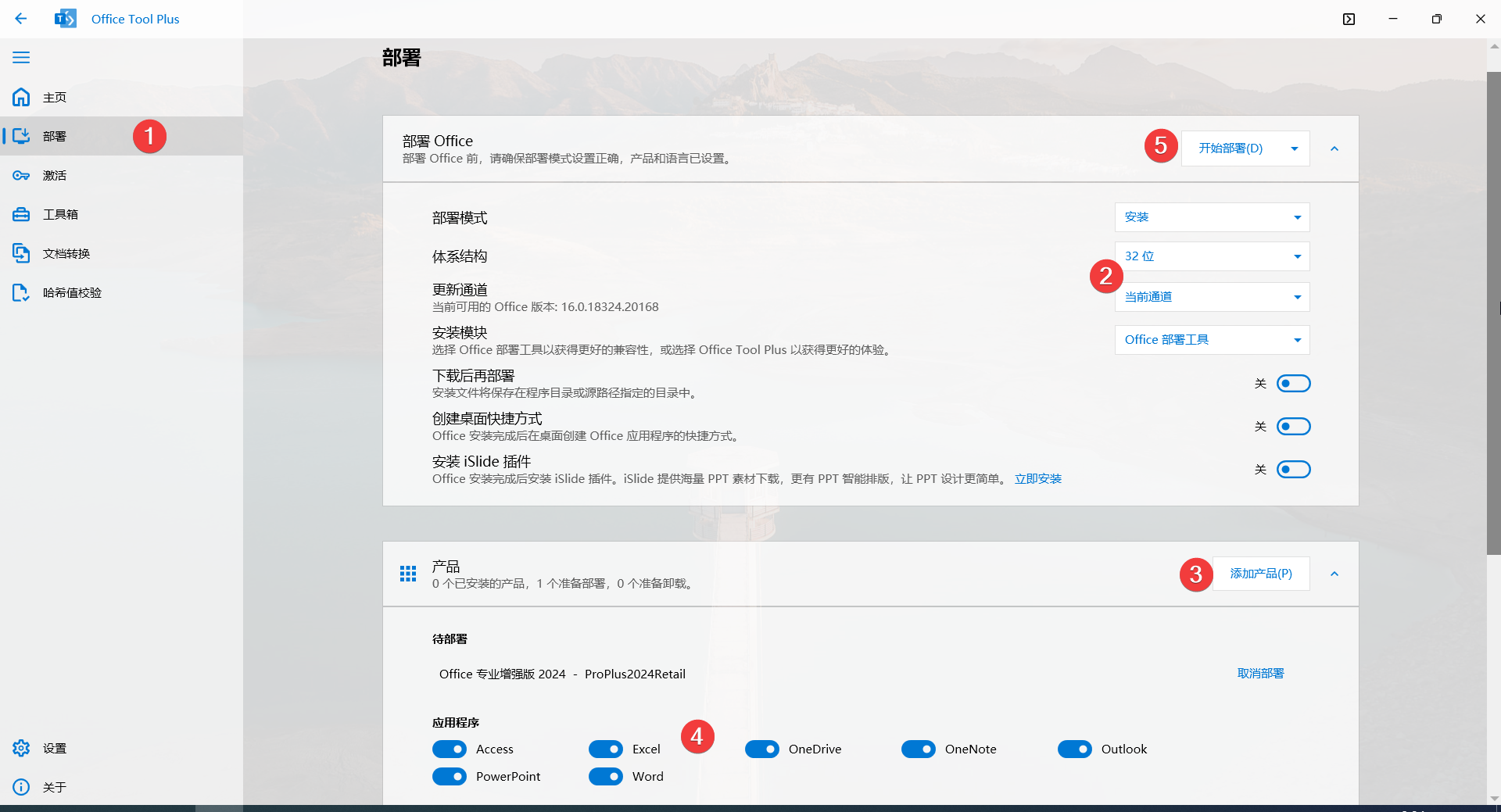This screenshot has height=812, width=1501.
Task: Click the scrollbar down arrow
Action: [1494, 798]
